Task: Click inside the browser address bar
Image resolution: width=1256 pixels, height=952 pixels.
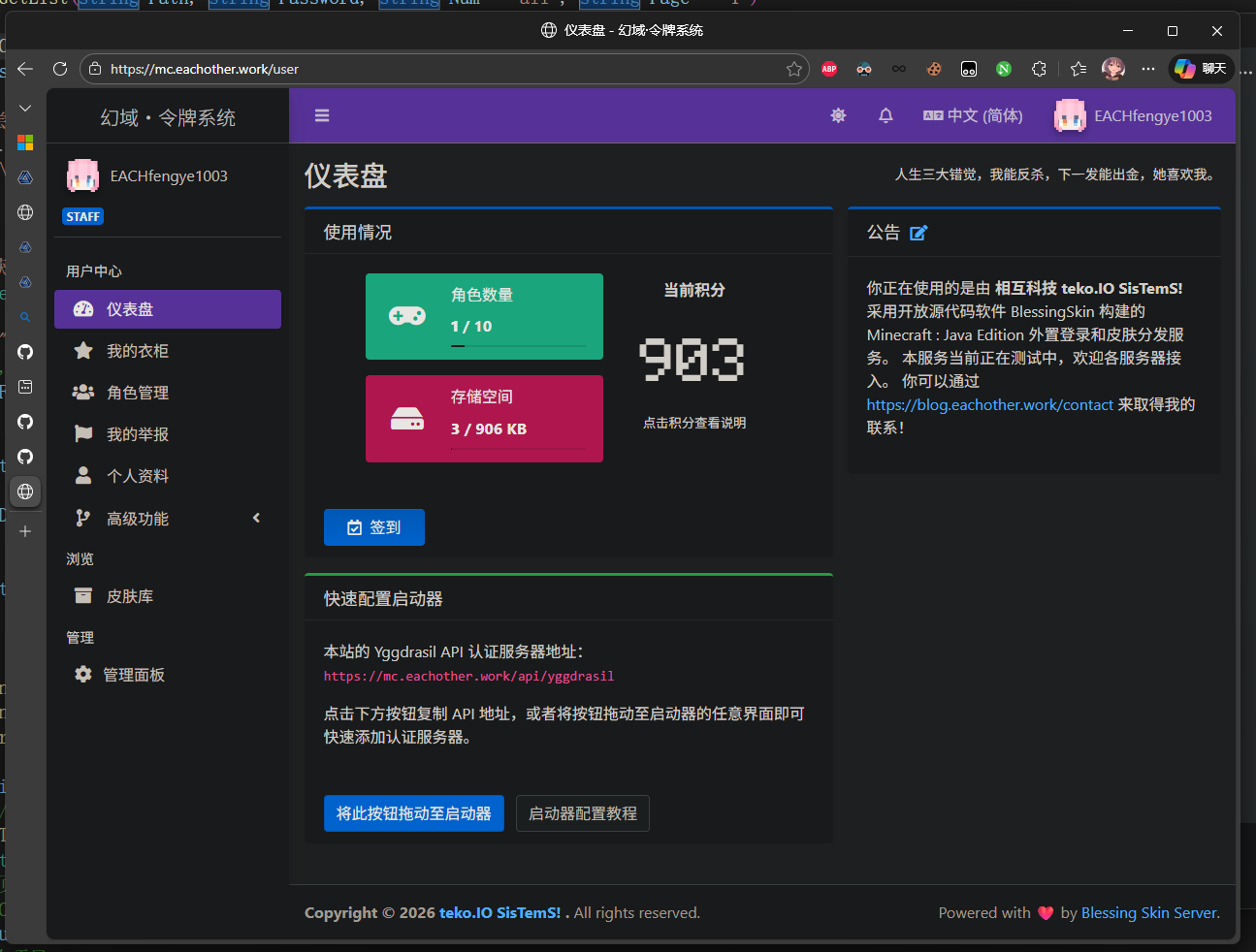Action: tap(388, 69)
